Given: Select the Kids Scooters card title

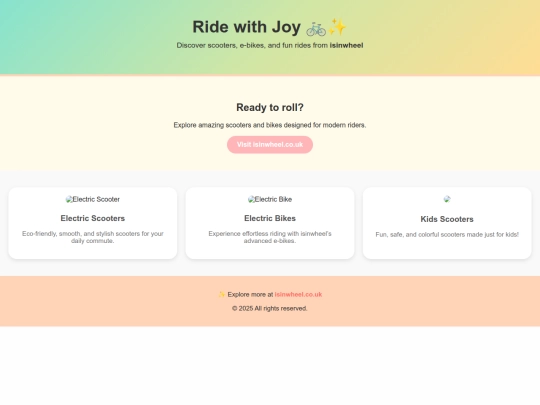Looking at the screenshot, I should tap(447, 219).
